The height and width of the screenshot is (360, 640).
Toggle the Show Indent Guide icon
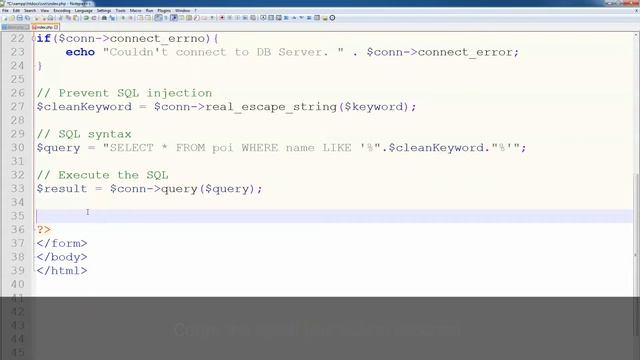point(174,18)
